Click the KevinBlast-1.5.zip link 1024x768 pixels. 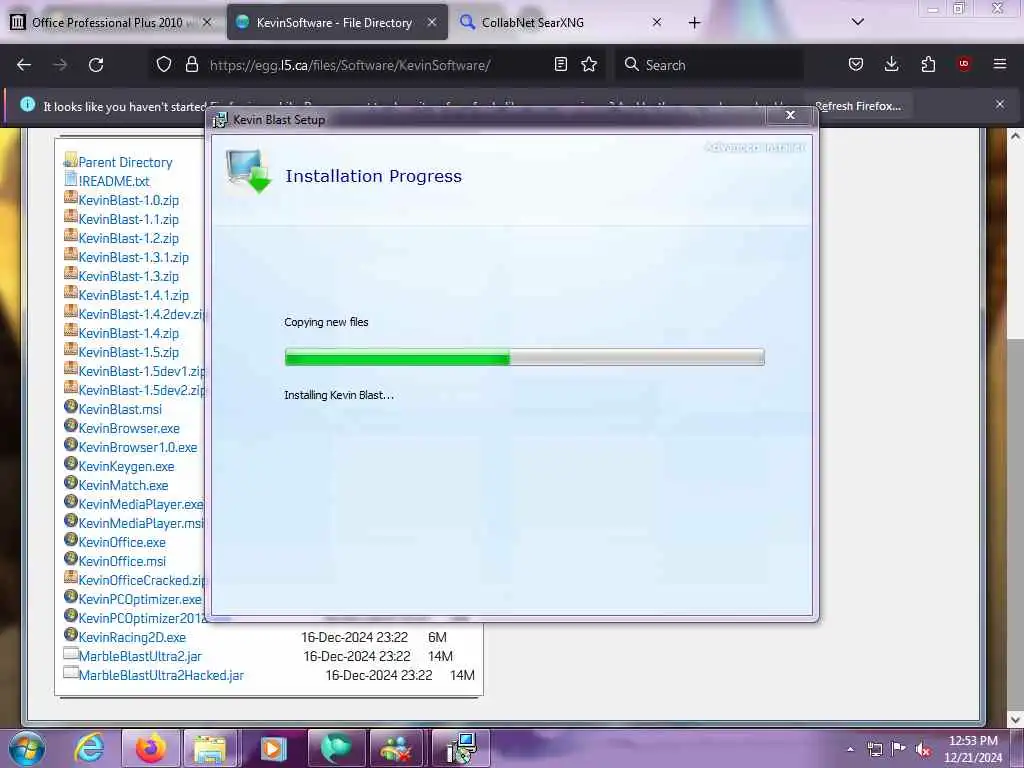(x=129, y=353)
